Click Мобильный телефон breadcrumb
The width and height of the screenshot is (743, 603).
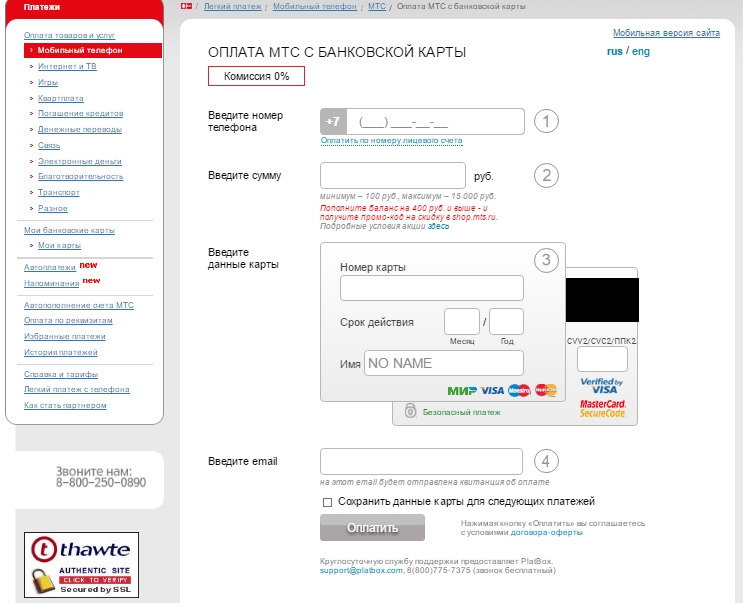tap(315, 6)
